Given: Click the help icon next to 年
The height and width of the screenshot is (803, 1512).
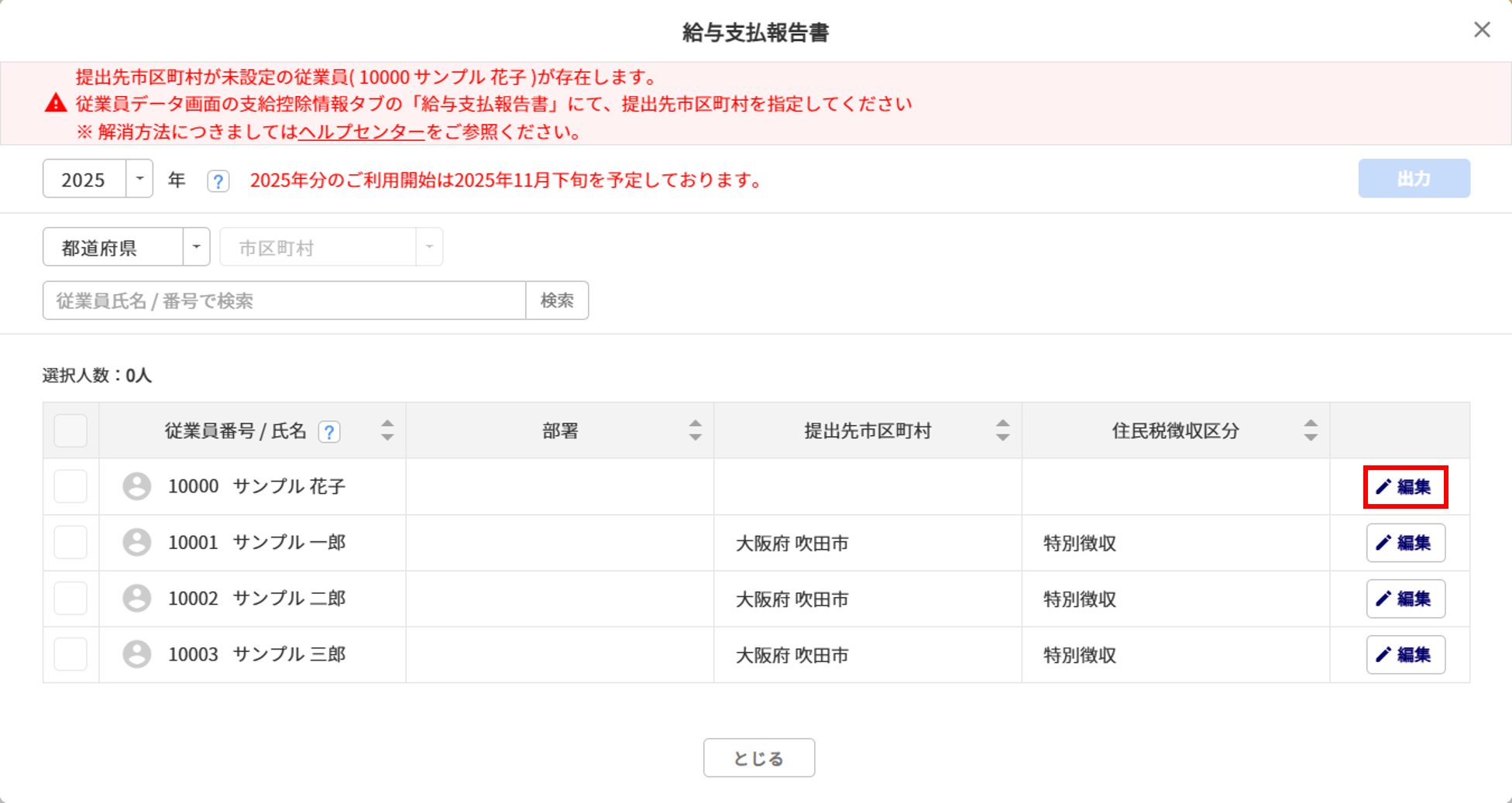Looking at the screenshot, I should coord(218,181).
